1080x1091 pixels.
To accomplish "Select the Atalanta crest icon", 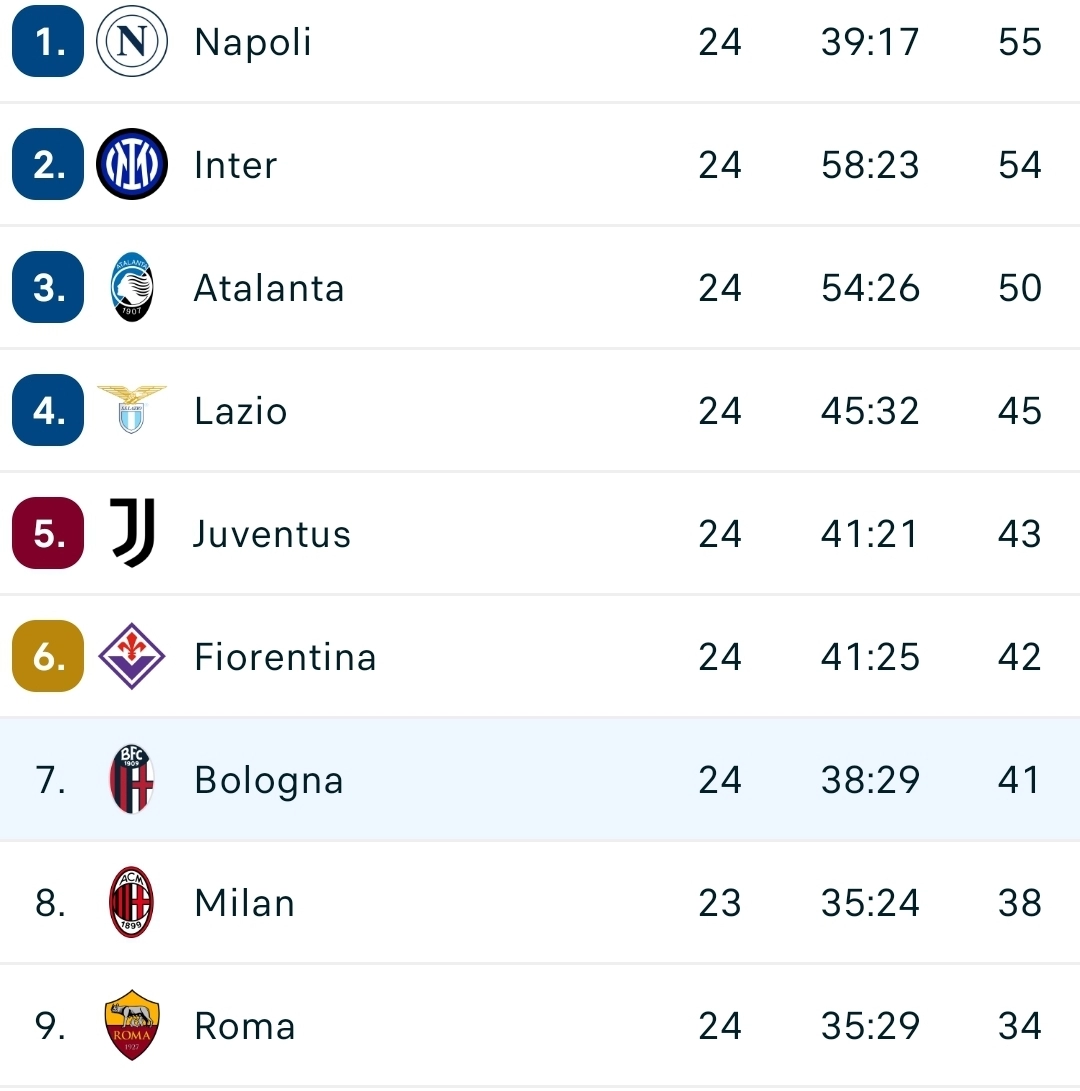I will point(132,287).
